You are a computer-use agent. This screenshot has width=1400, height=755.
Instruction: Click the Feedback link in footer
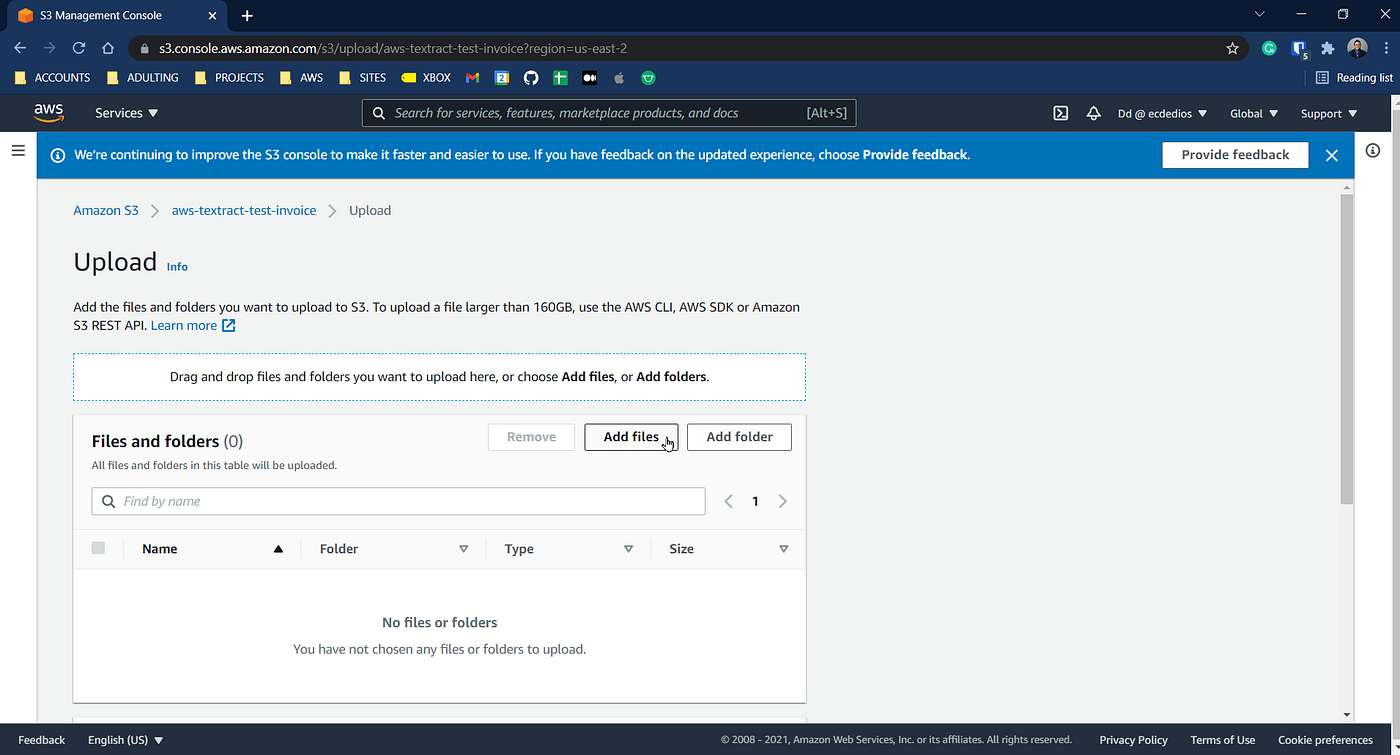(x=42, y=740)
